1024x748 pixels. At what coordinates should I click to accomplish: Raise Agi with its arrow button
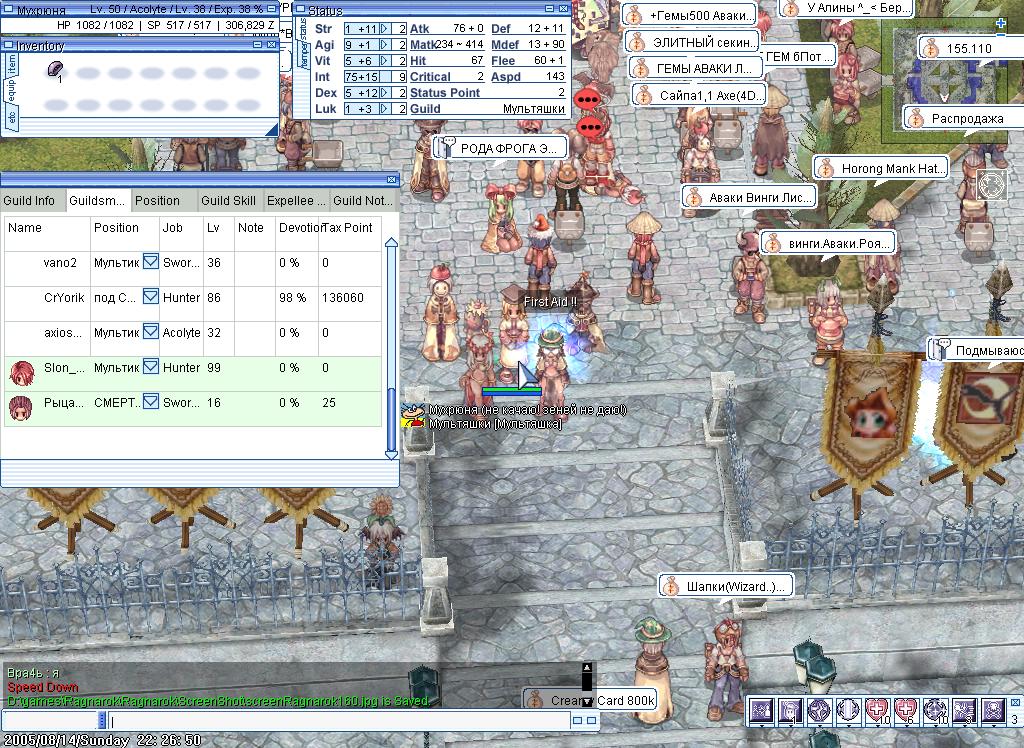click(x=385, y=44)
